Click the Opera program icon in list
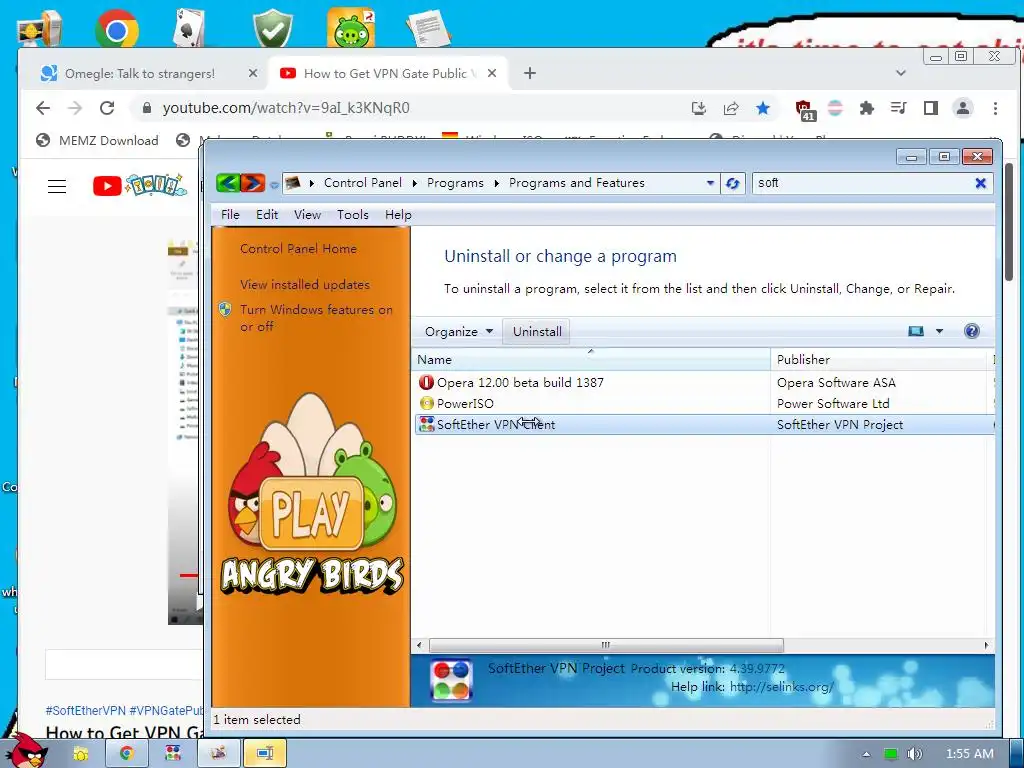The width and height of the screenshot is (1024, 768). pyautogui.click(x=426, y=383)
